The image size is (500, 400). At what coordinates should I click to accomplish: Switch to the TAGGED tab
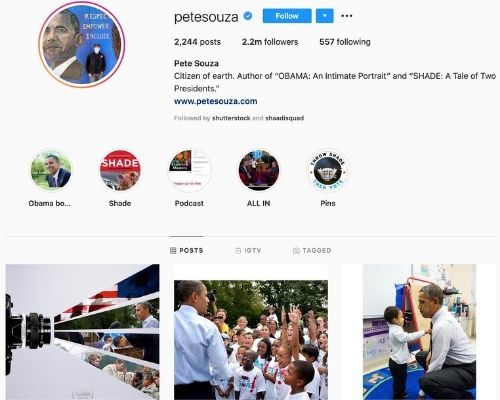pos(312,250)
